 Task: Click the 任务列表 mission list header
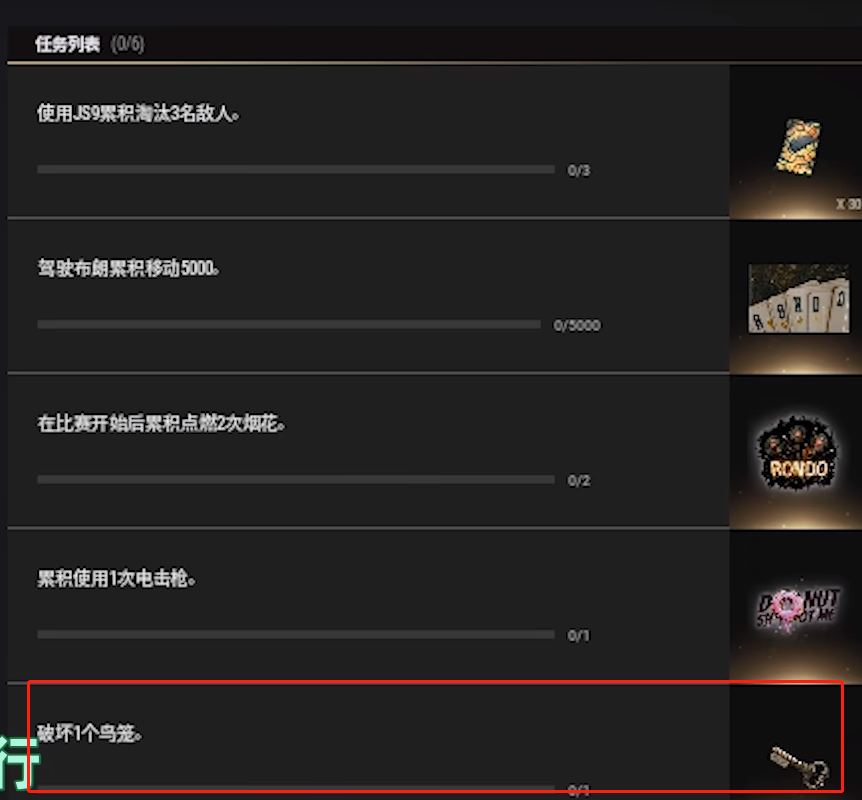tap(67, 44)
